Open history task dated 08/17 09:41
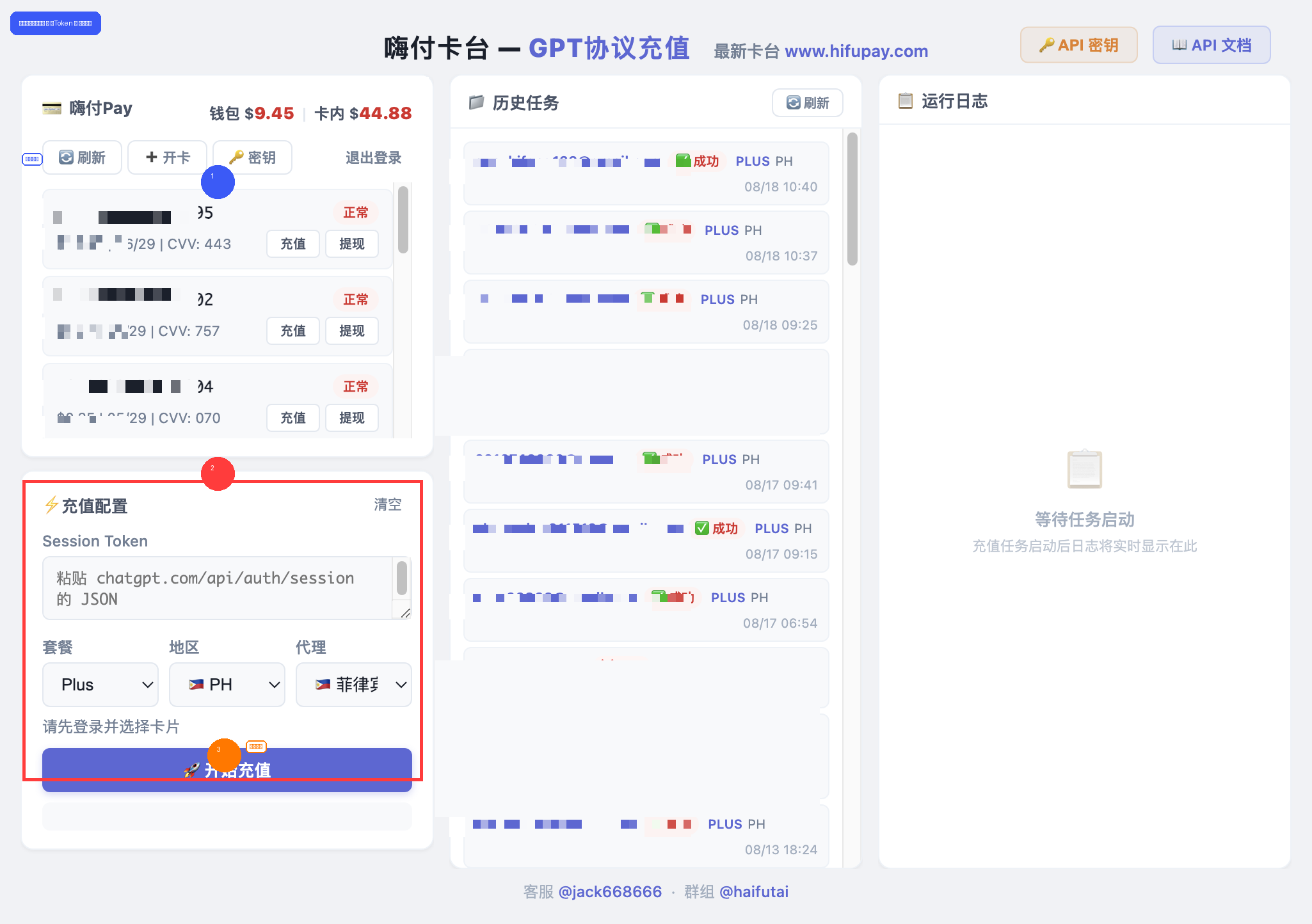The image size is (1312, 924). pos(646,472)
